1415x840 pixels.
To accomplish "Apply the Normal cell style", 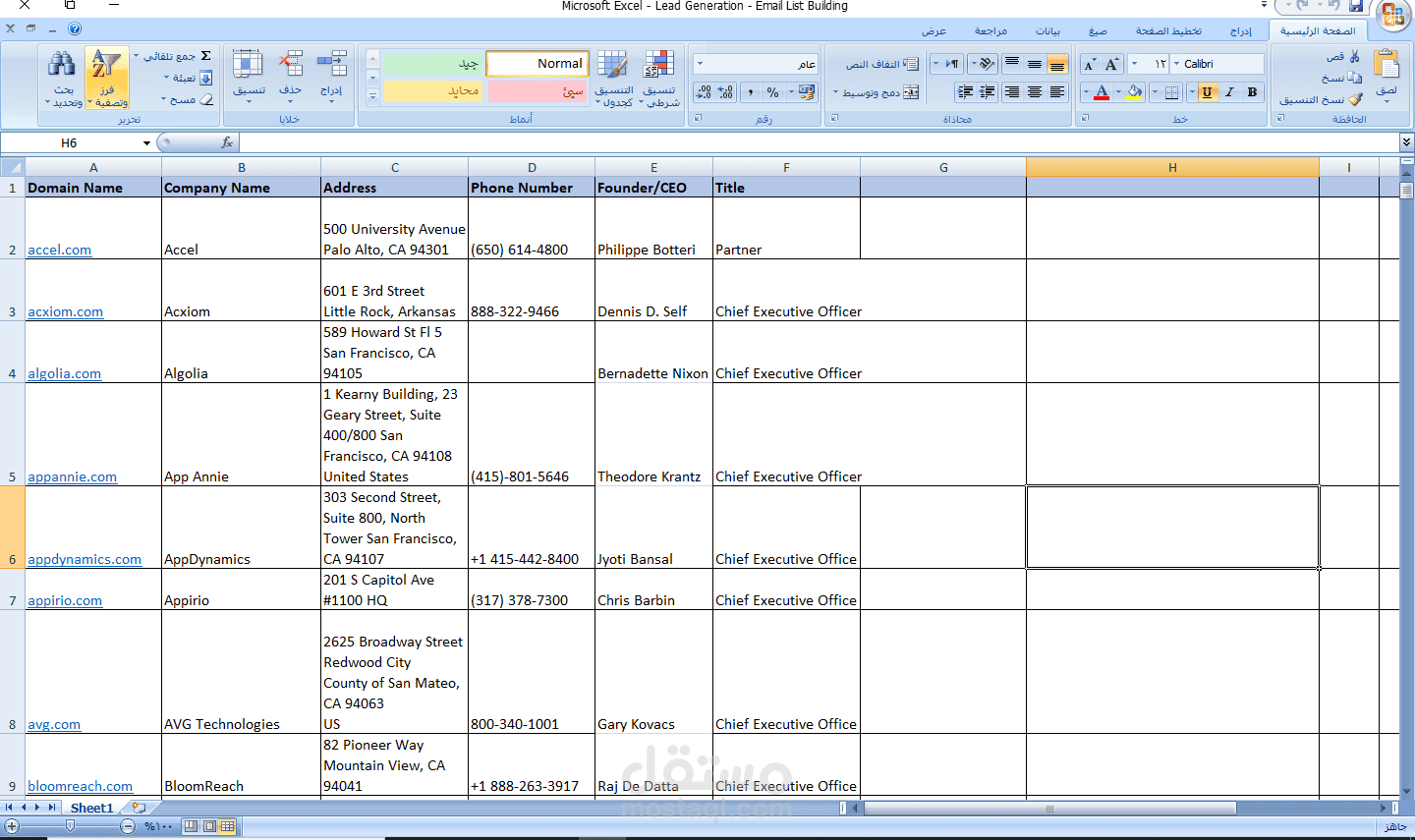I will (538, 63).
